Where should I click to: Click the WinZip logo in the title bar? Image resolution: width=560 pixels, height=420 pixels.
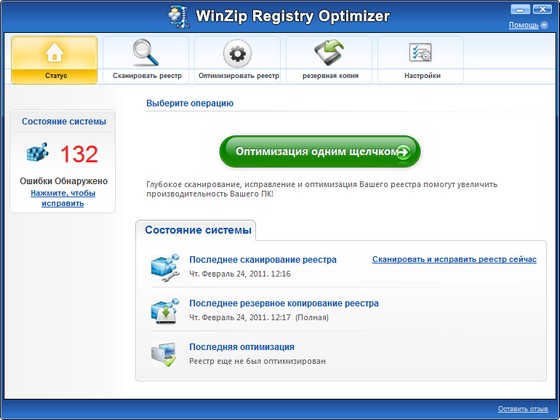[179, 16]
